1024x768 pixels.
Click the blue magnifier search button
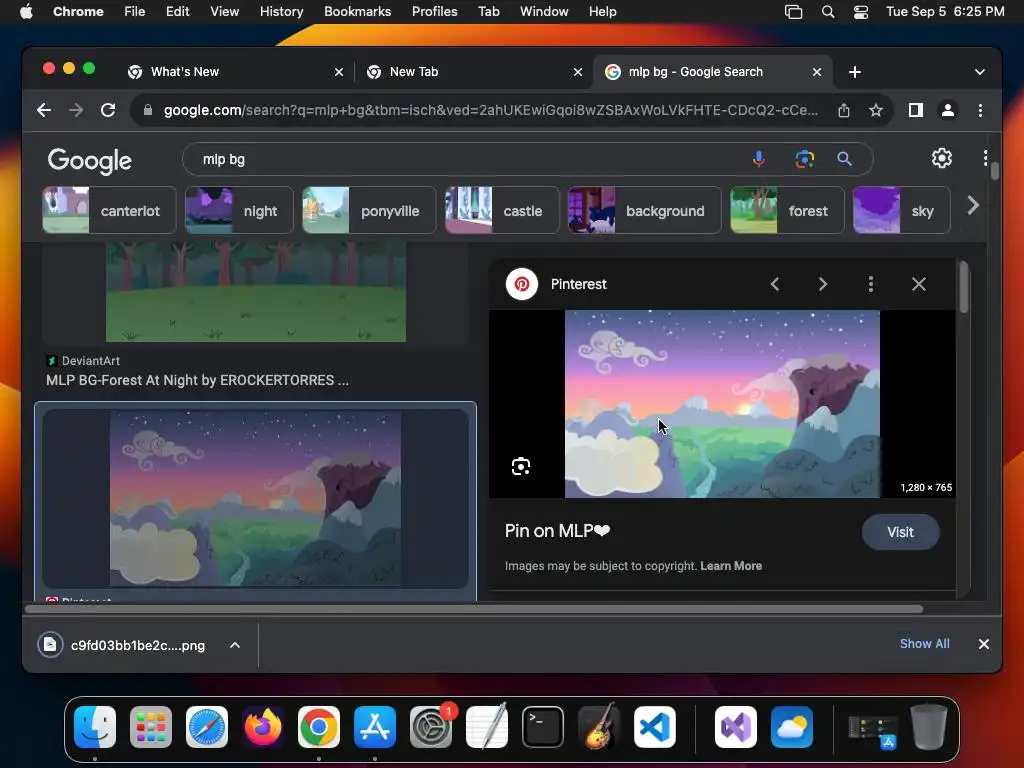844,159
